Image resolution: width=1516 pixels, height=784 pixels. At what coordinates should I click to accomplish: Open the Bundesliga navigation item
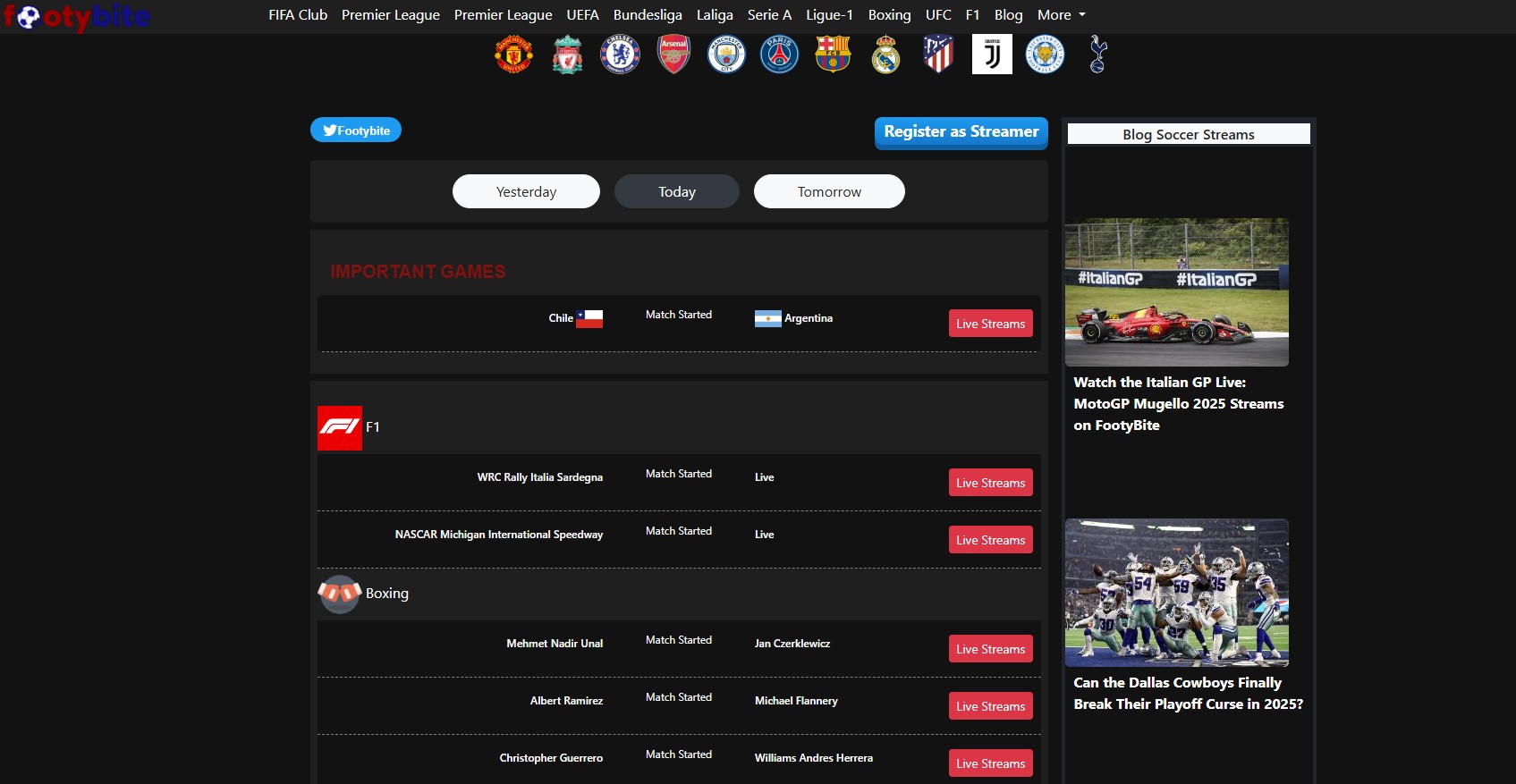point(648,15)
